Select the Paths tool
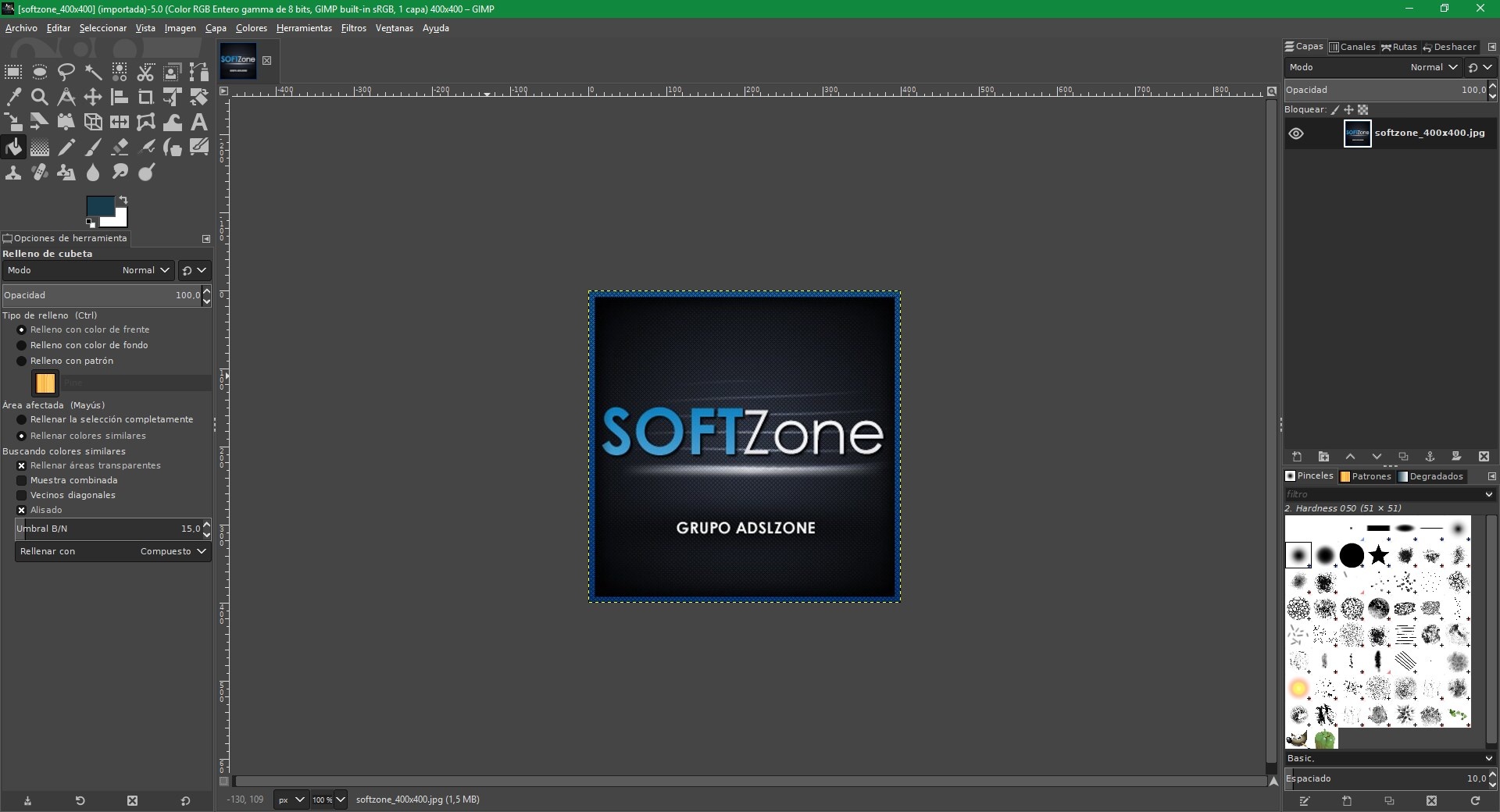Viewport: 1500px width, 812px height. 199,73
